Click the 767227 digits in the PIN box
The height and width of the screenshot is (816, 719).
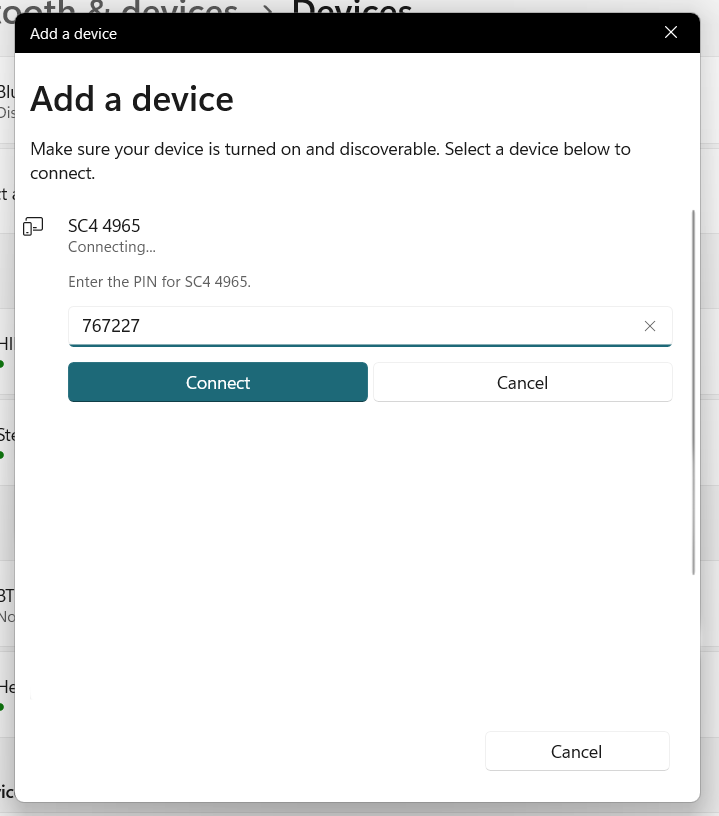tap(111, 326)
